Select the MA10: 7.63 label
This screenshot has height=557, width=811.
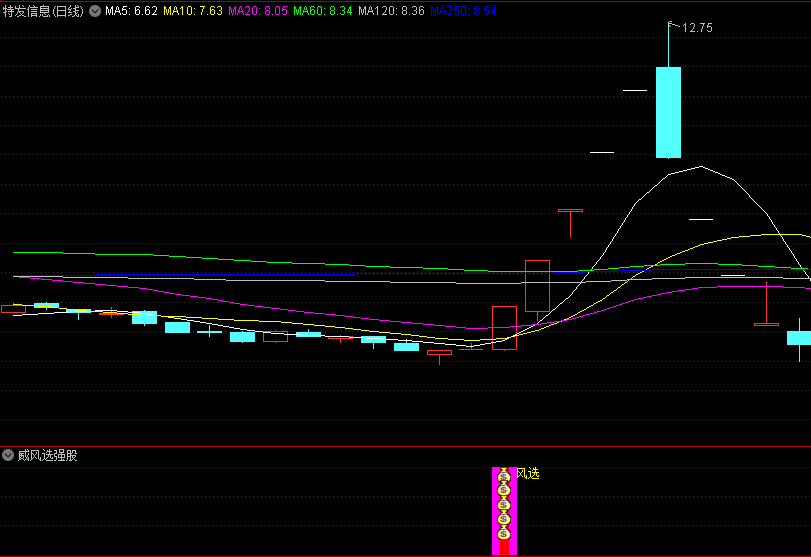[193, 11]
